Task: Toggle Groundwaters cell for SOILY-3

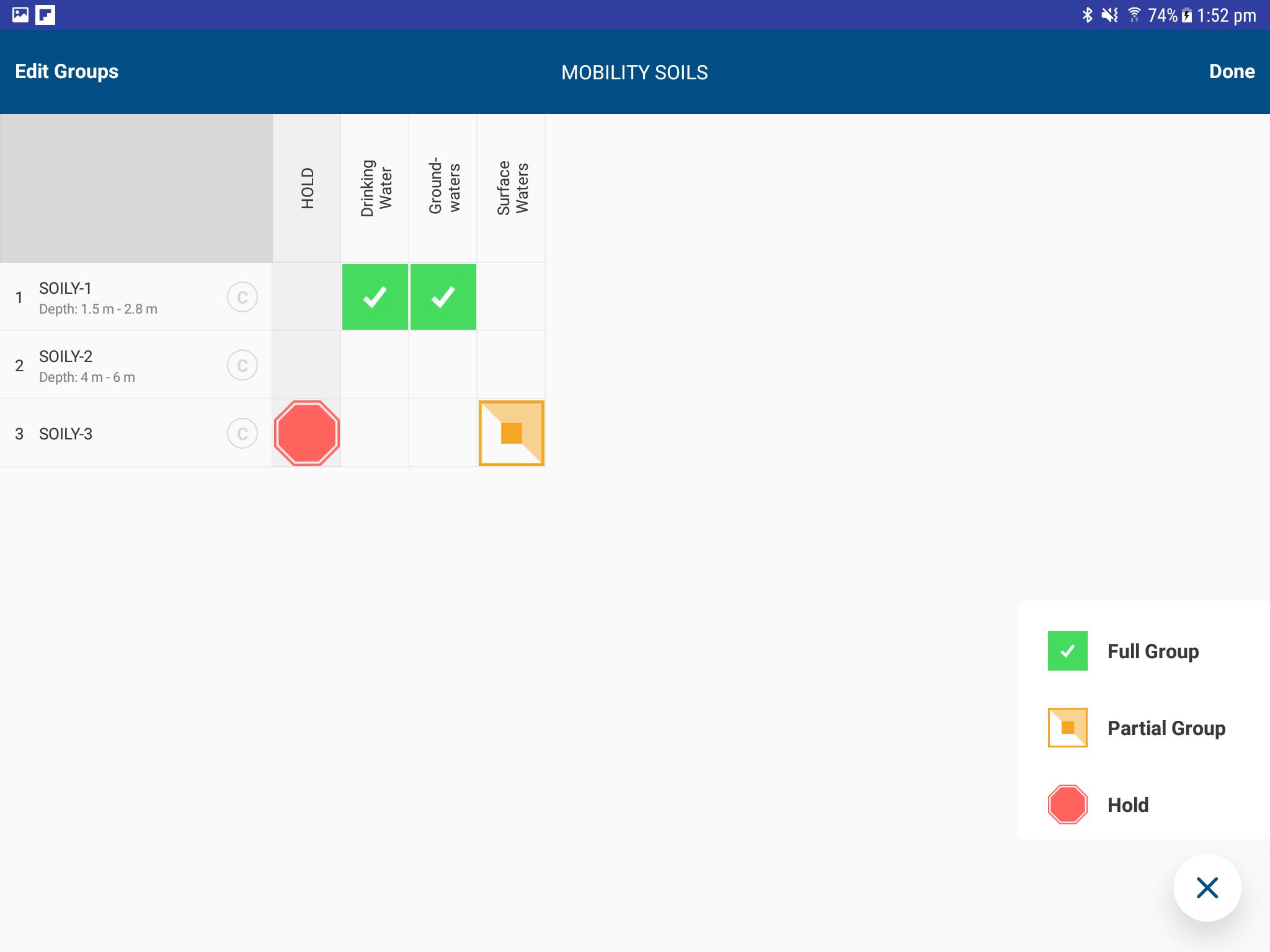Action: (443, 433)
